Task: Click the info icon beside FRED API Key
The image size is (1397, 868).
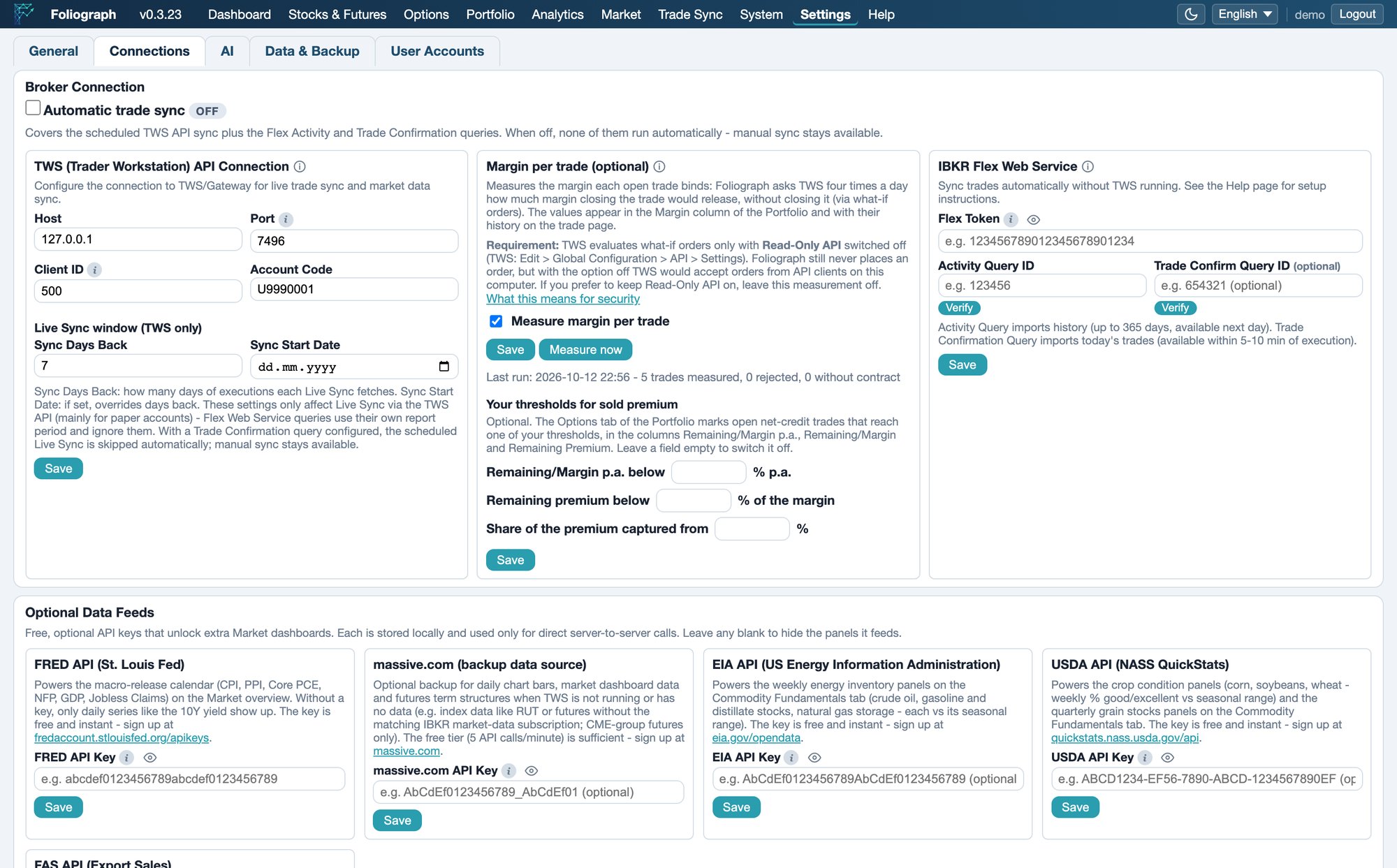Action: pyautogui.click(x=126, y=758)
